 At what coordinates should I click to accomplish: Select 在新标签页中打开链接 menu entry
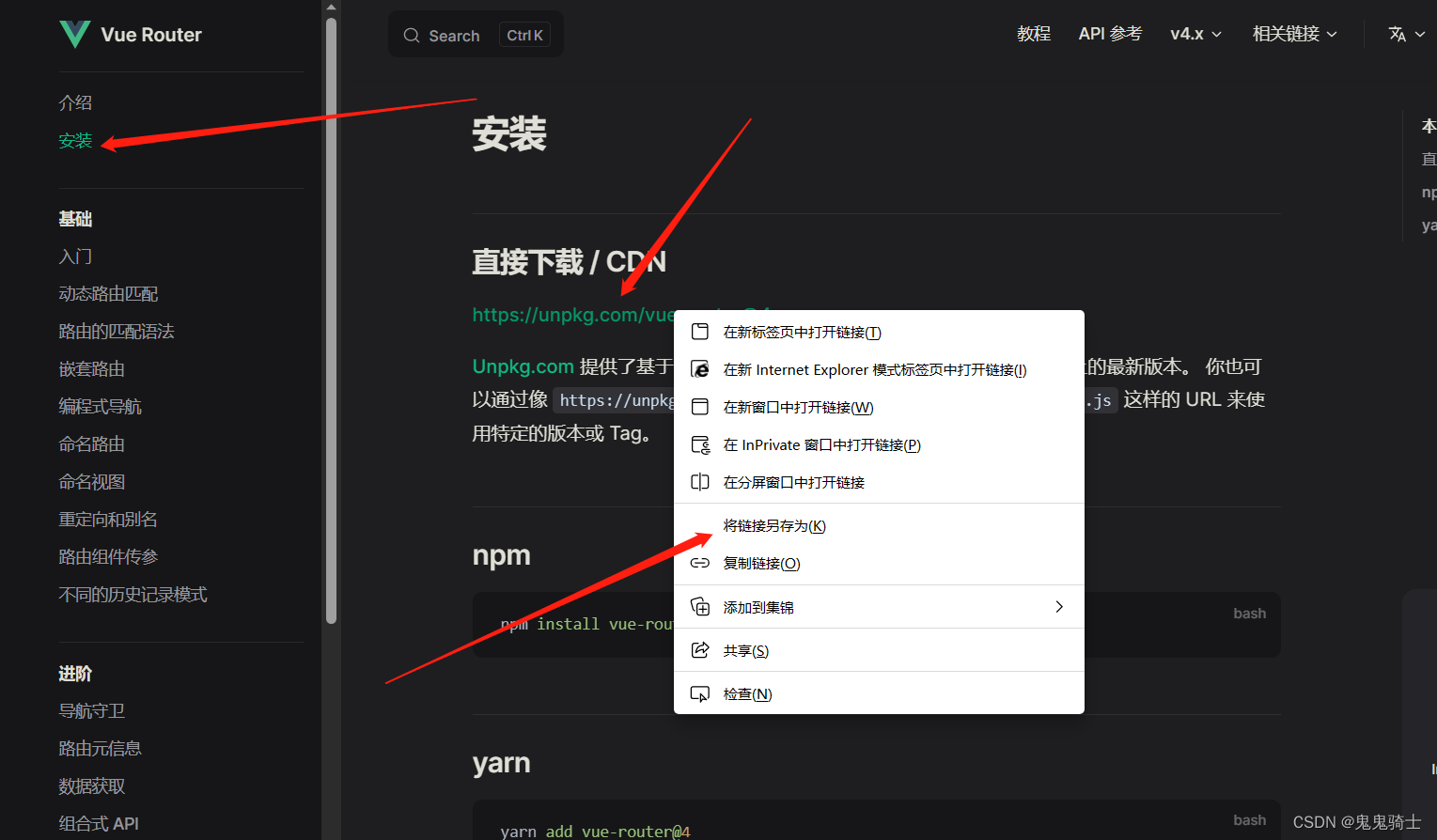coord(879,332)
